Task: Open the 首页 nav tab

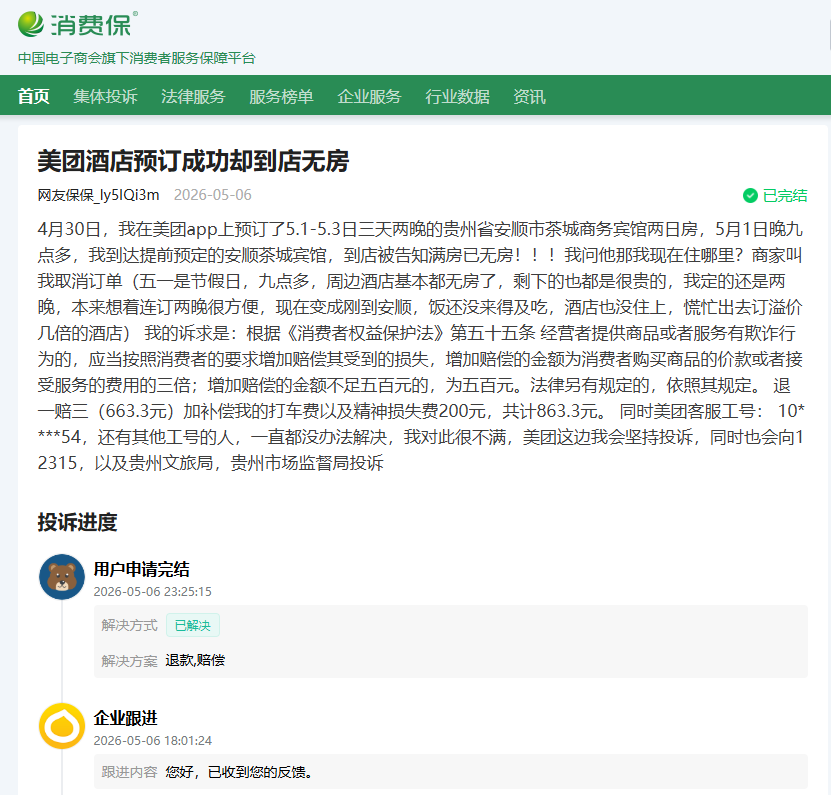Action: [33, 96]
